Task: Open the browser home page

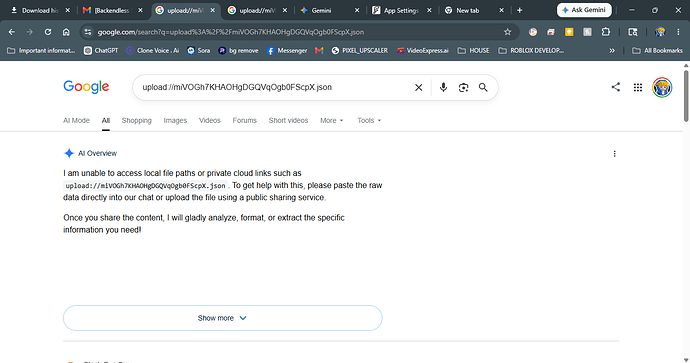Action: (66, 32)
